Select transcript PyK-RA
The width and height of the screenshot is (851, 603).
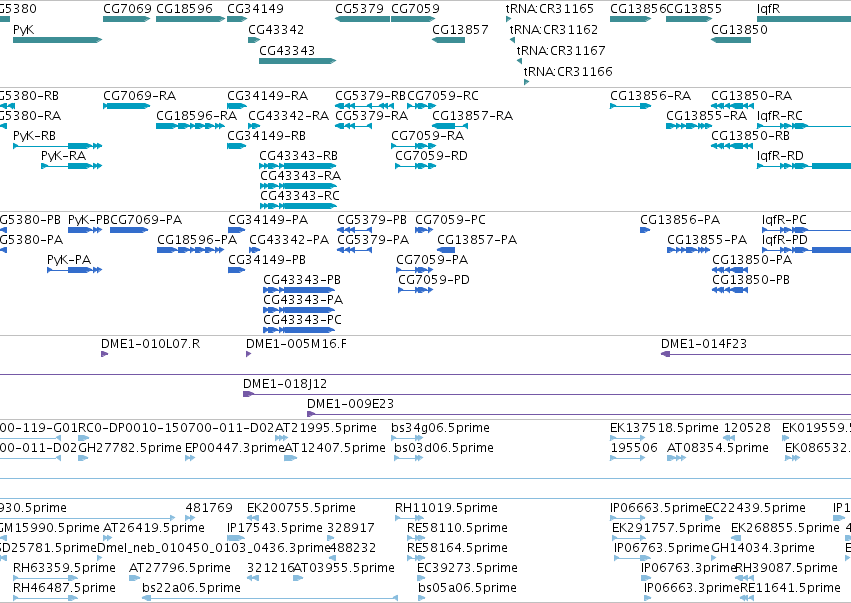pyautogui.click(x=72, y=166)
